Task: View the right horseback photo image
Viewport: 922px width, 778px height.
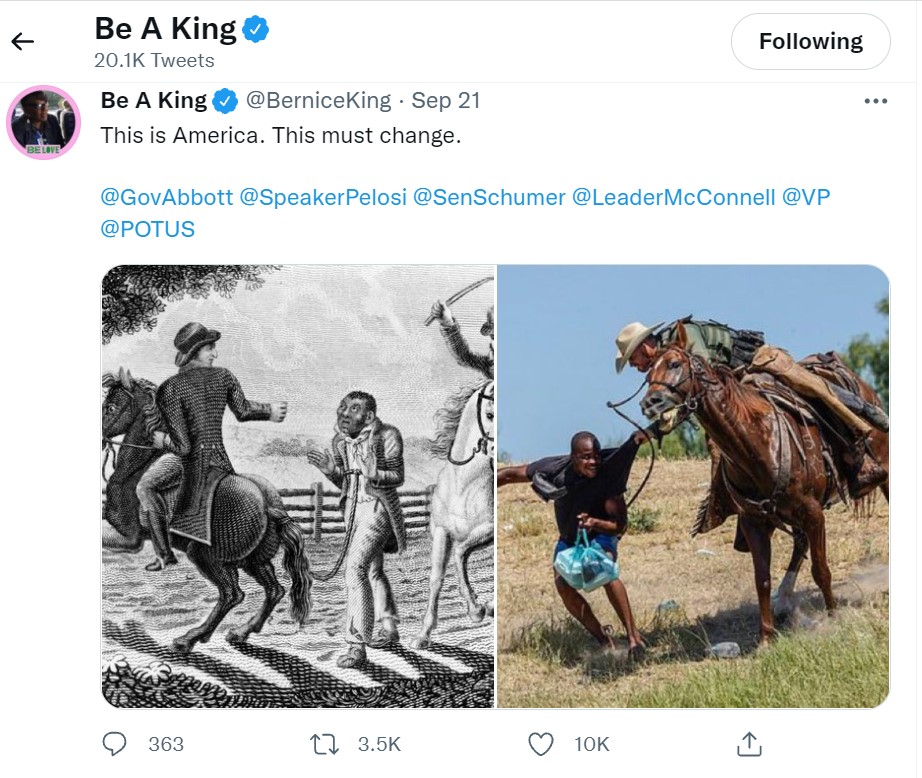Action: pyautogui.click(x=693, y=486)
